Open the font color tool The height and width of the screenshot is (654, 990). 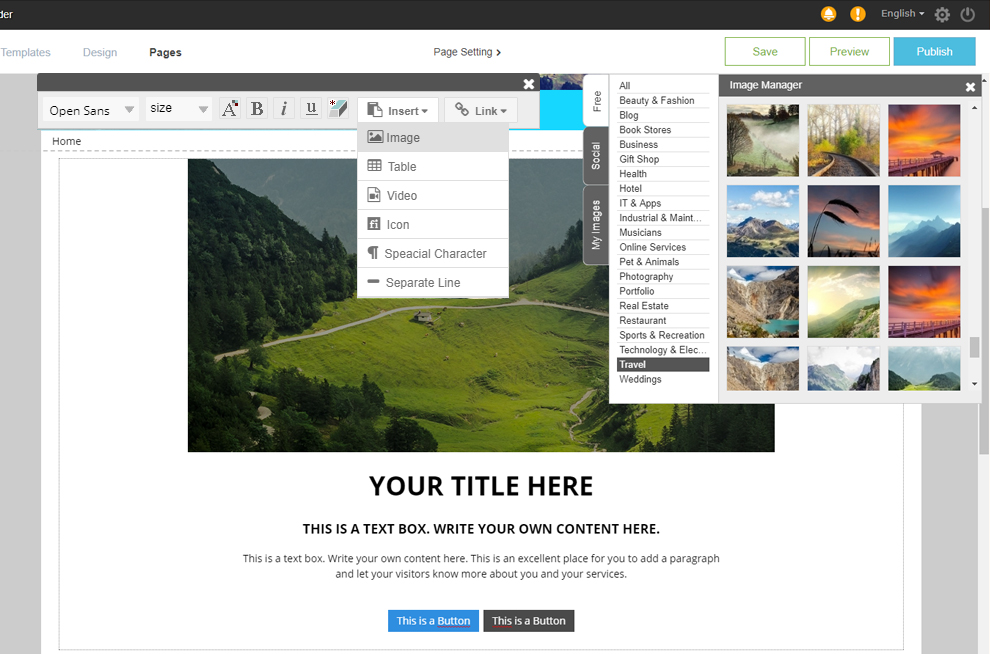pos(230,109)
